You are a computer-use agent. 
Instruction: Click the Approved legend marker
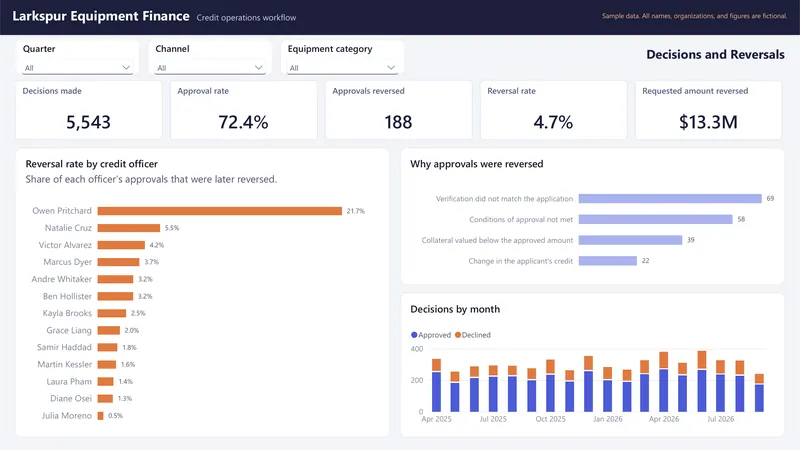tap(414, 335)
